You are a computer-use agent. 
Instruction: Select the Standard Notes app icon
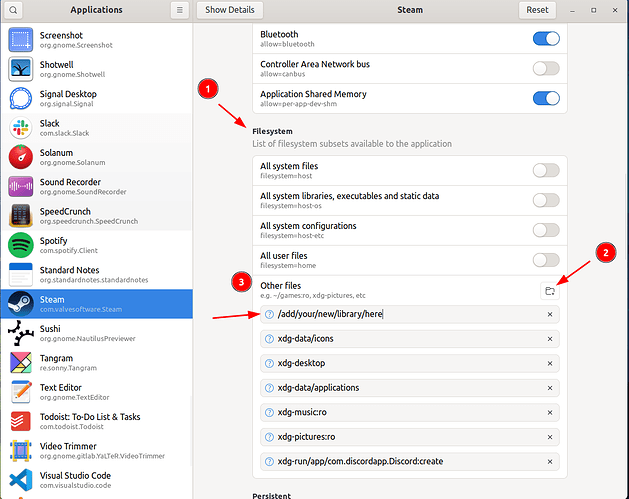(20, 275)
